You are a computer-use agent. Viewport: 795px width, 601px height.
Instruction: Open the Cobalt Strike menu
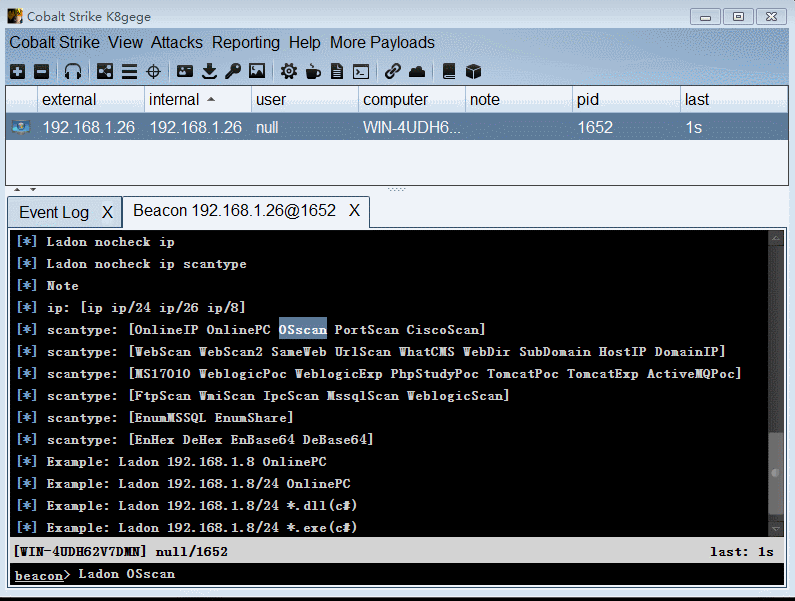(x=55, y=43)
